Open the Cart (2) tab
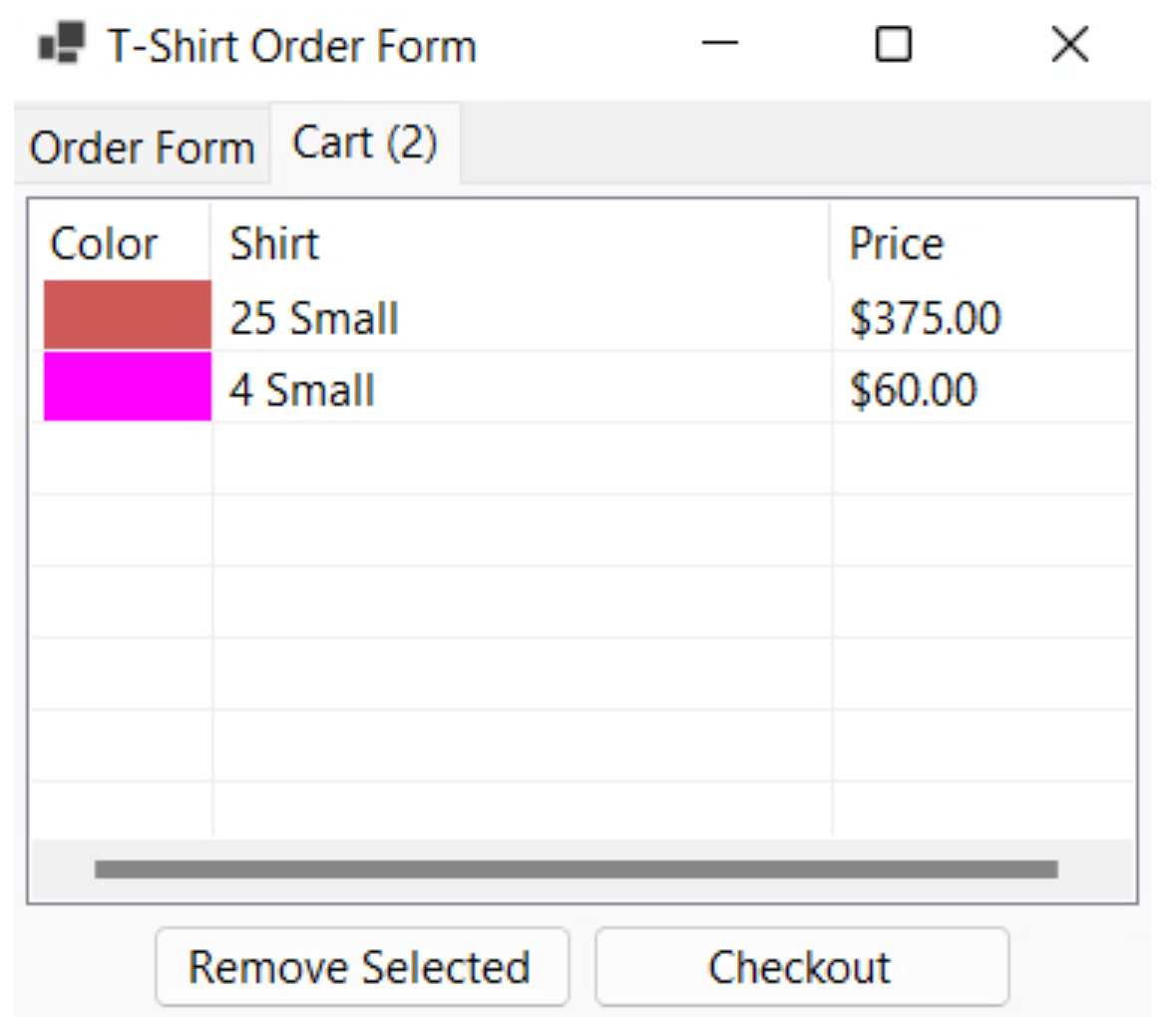Image resolution: width=1176 pixels, height=1017 pixels. 365,143
